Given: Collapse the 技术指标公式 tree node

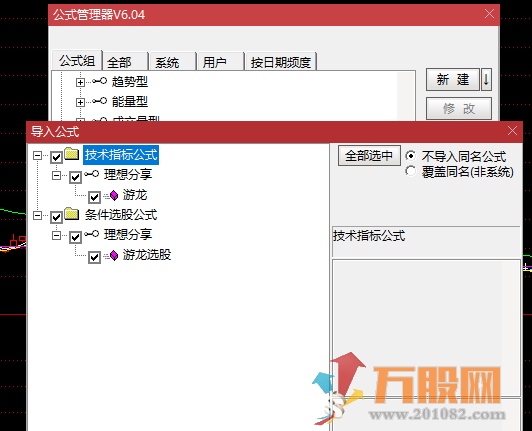Looking at the screenshot, I should point(37,155).
